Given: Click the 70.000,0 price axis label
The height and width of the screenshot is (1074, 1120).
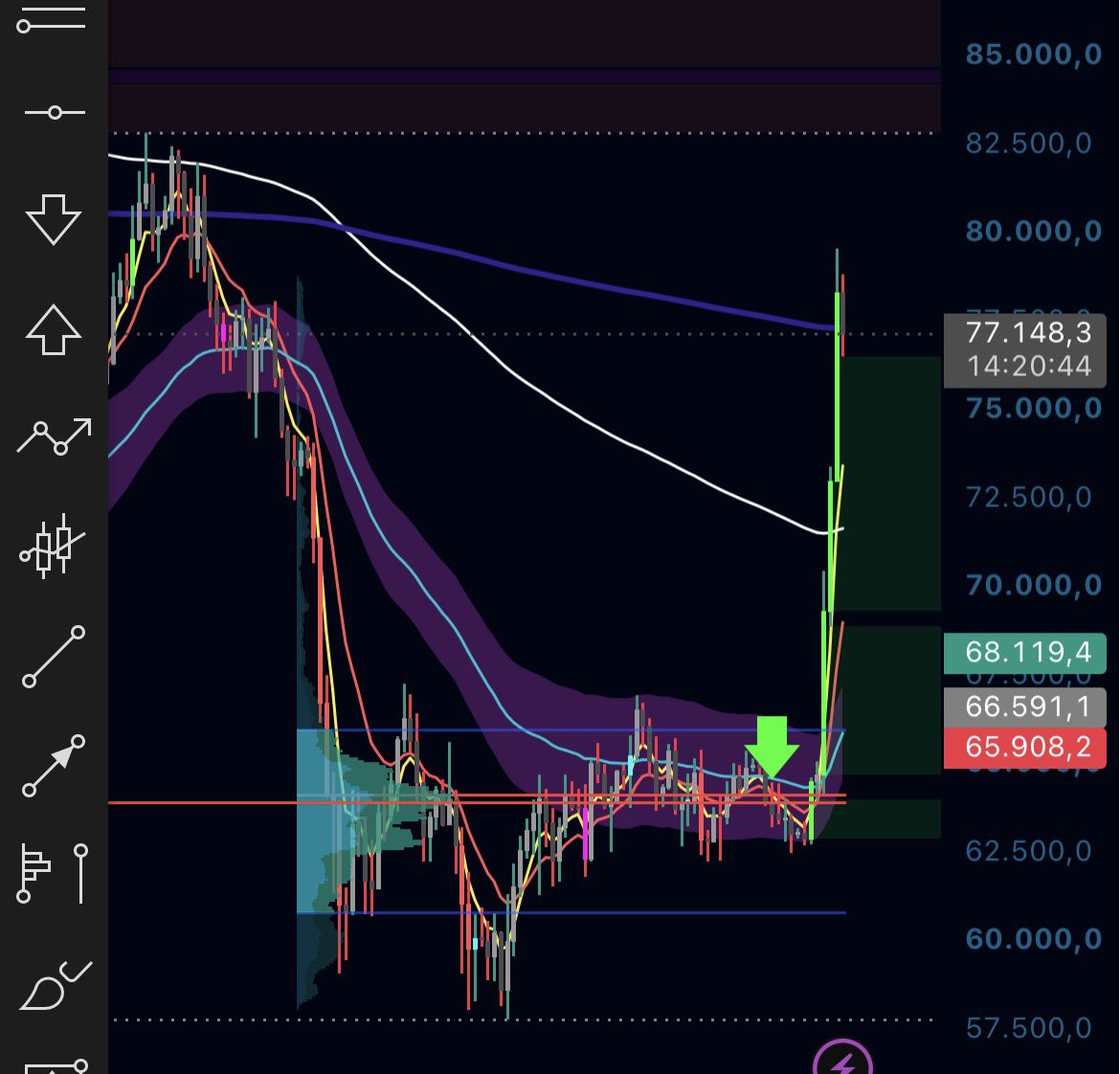Looking at the screenshot, I should point(1033,586).
